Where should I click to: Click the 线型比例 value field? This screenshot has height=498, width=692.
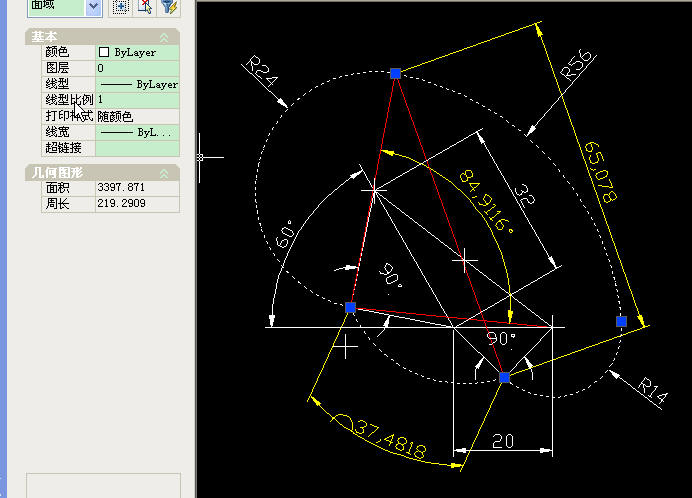137,100
